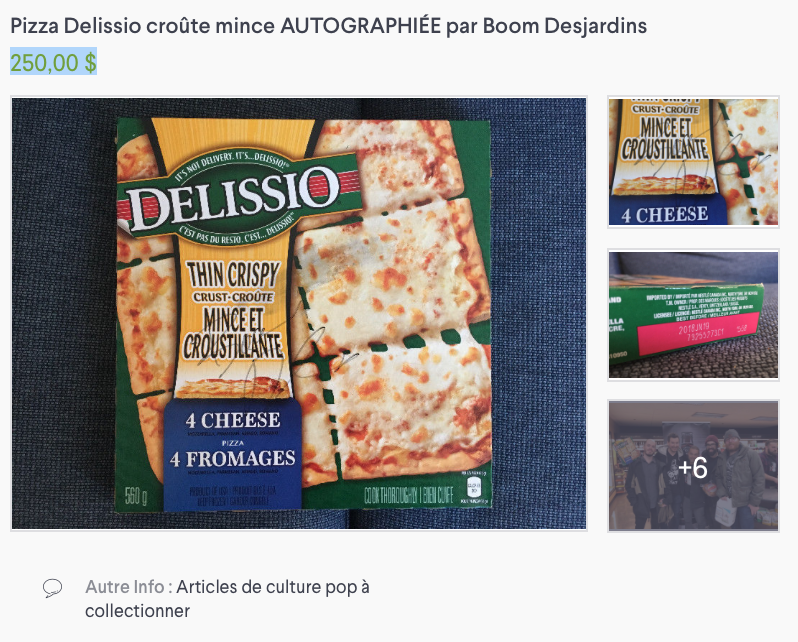Click the DELISSIO logo on the main photo

234,201
